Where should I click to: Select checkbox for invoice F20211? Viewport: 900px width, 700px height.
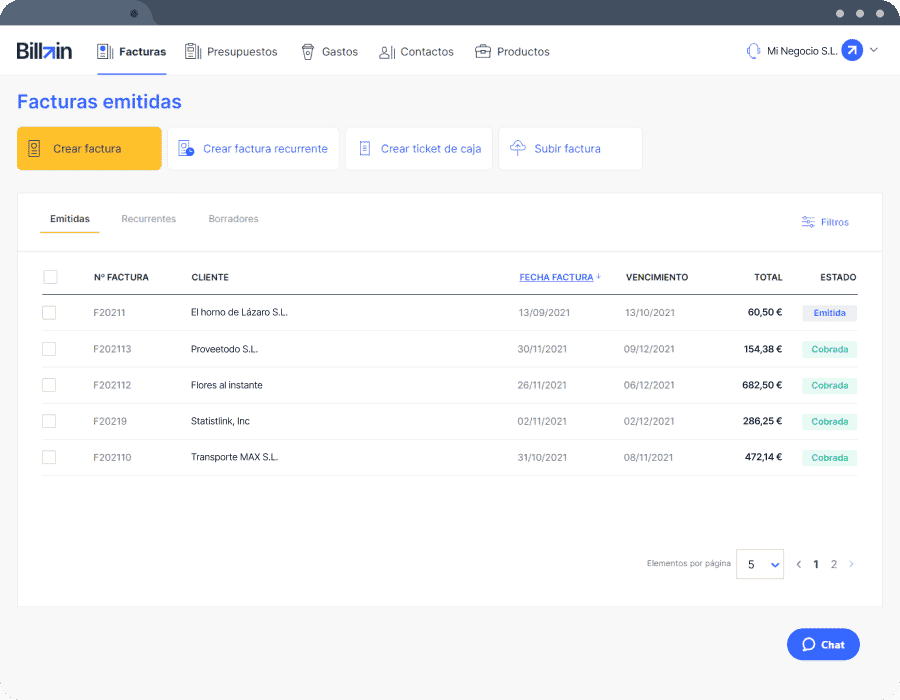49,313
